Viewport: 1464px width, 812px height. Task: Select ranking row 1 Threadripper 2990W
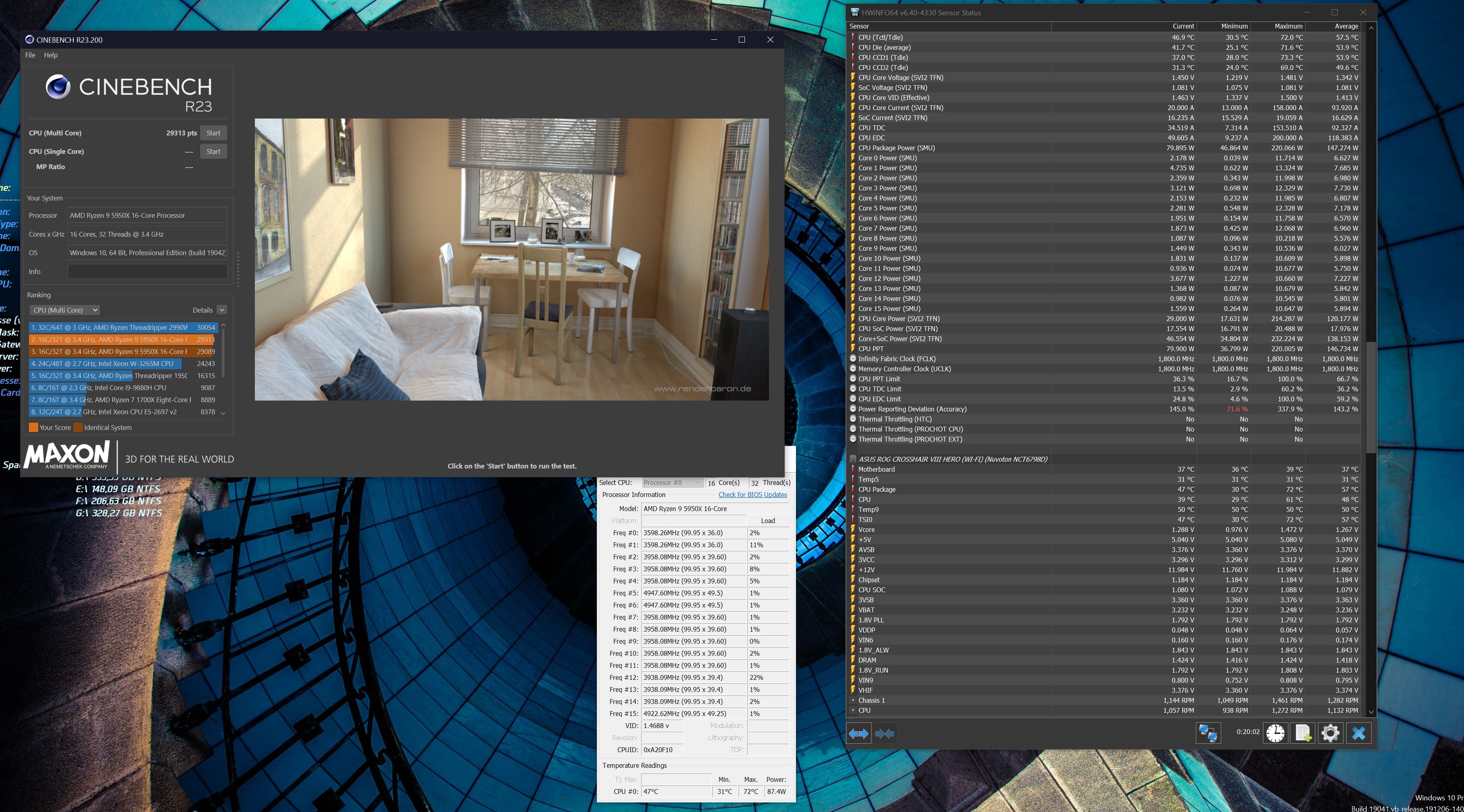pos(123,327)
